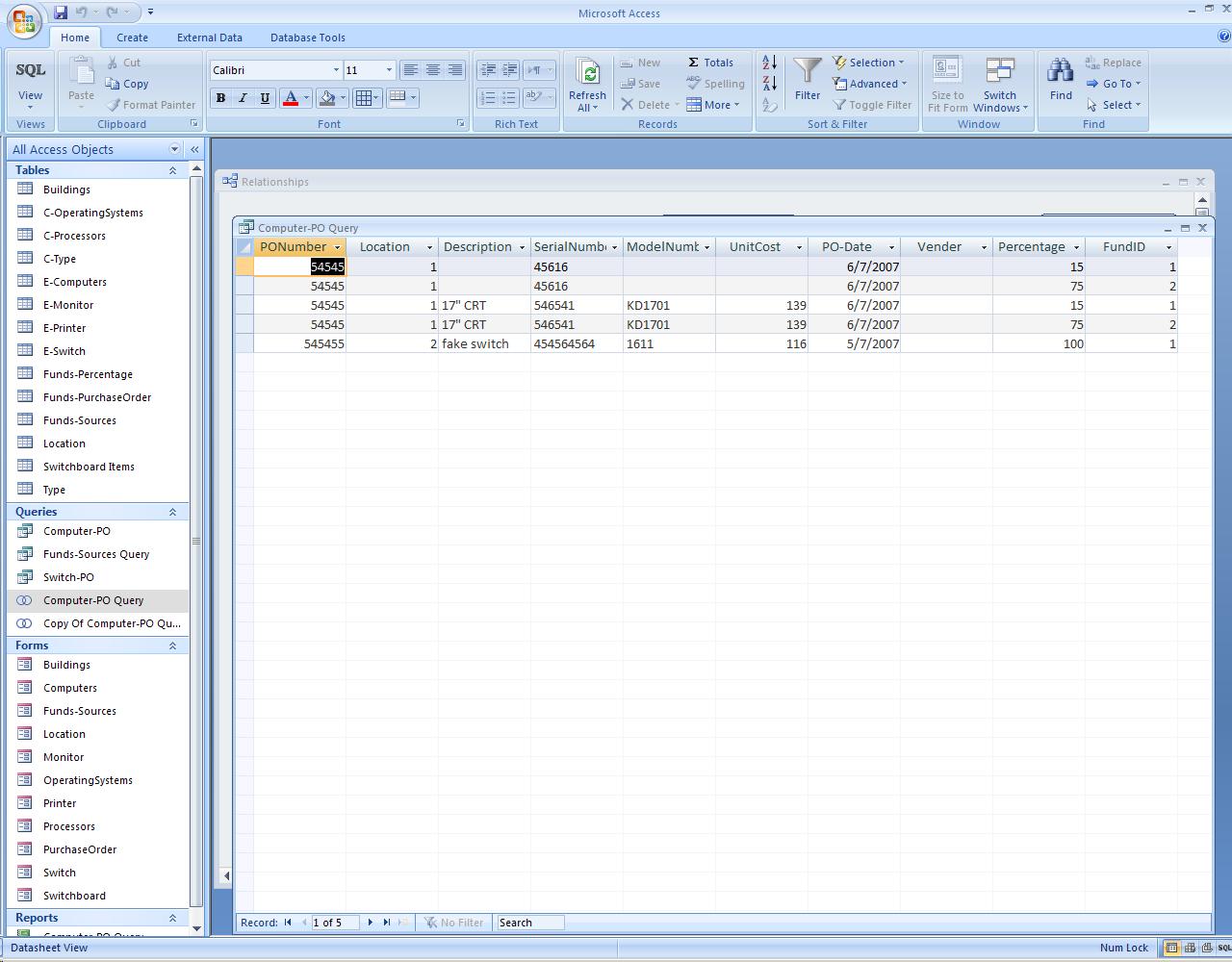Switch to SQL view icon in status bar
Viewport: 1232px width, 962px height.
click(1223, 948)
